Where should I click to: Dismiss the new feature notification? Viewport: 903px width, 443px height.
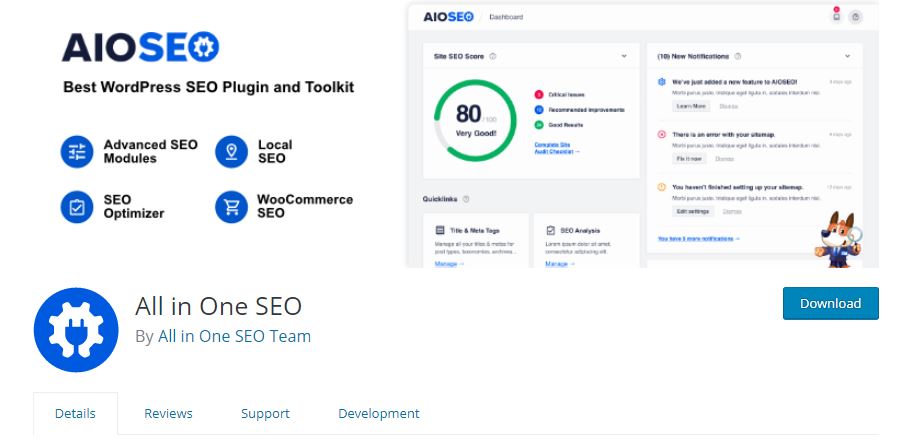[729, 107]
